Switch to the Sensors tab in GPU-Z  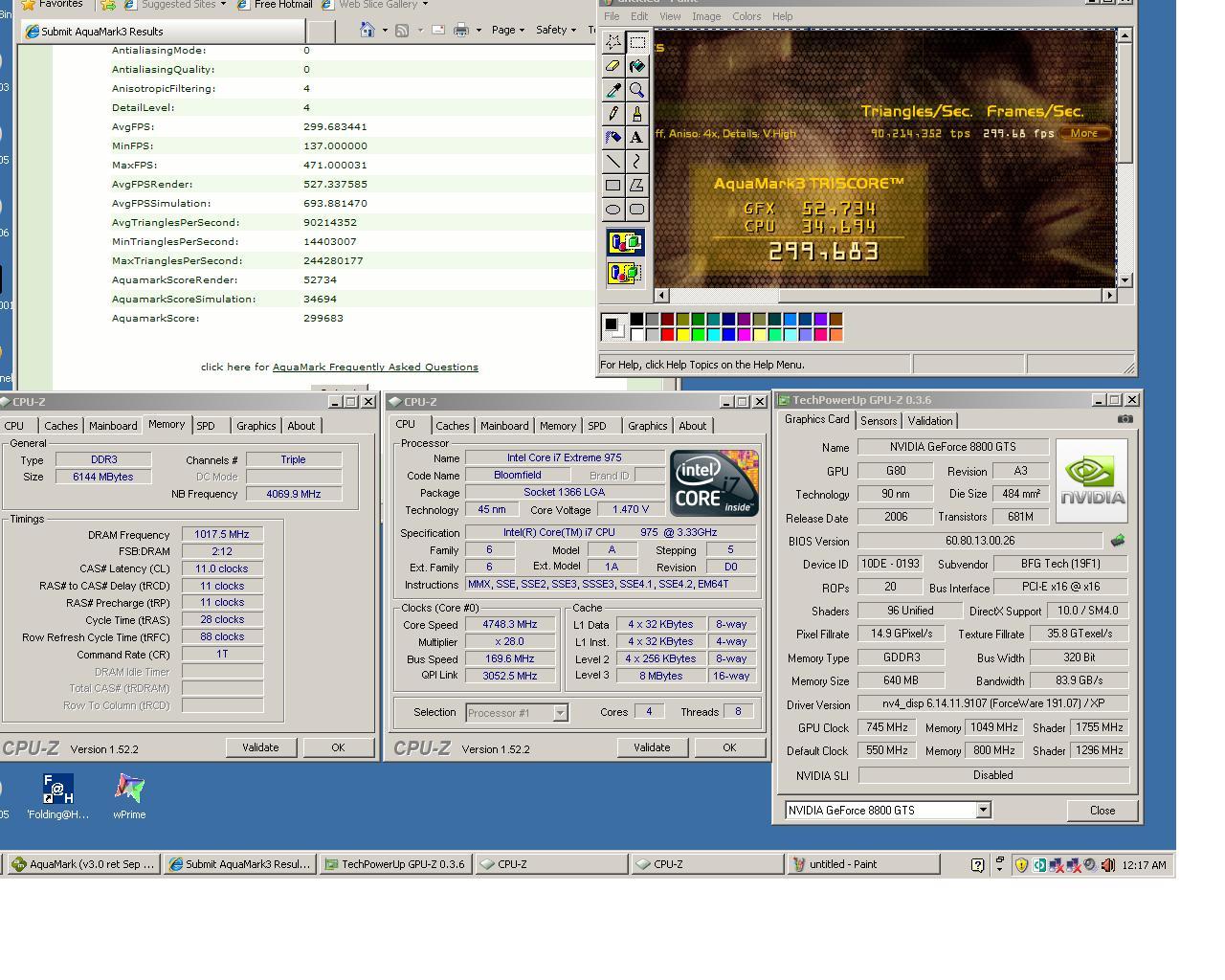click(879, 421)
